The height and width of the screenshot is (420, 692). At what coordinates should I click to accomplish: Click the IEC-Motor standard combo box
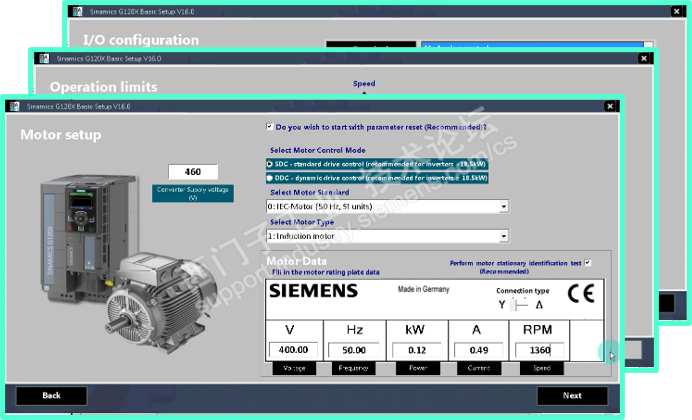click(x=387, y=206)
